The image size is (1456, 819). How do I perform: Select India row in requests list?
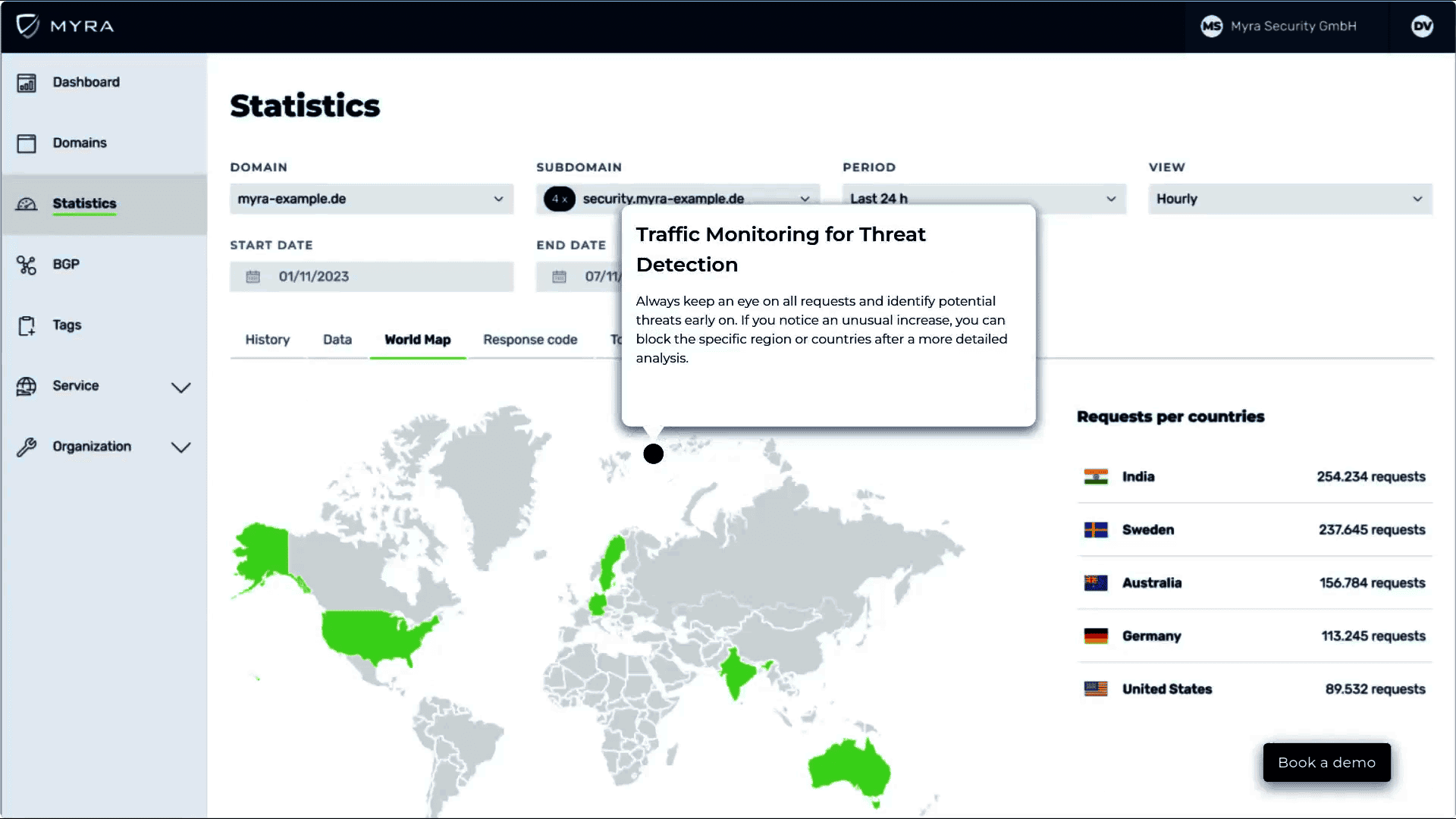tap(1254, 477)
